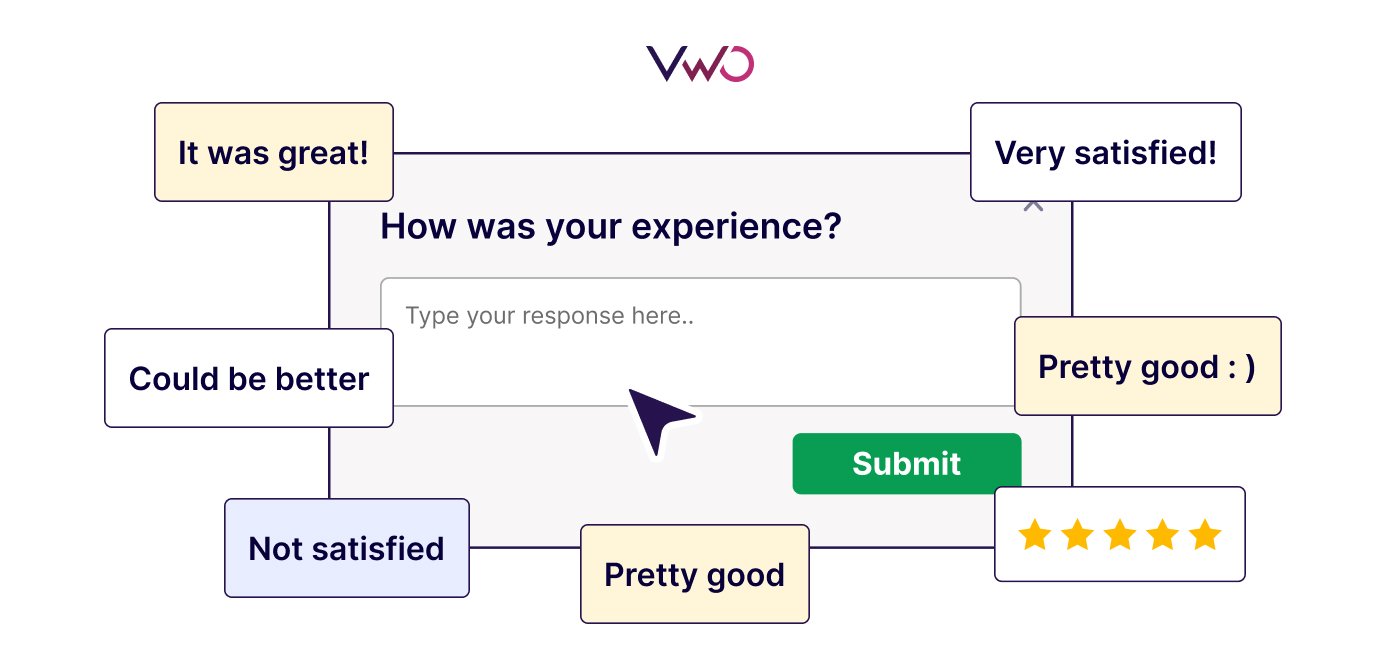Screen dimensions: 1400x666
Task: Select the second star rating
Action: tap(1078, 535)
